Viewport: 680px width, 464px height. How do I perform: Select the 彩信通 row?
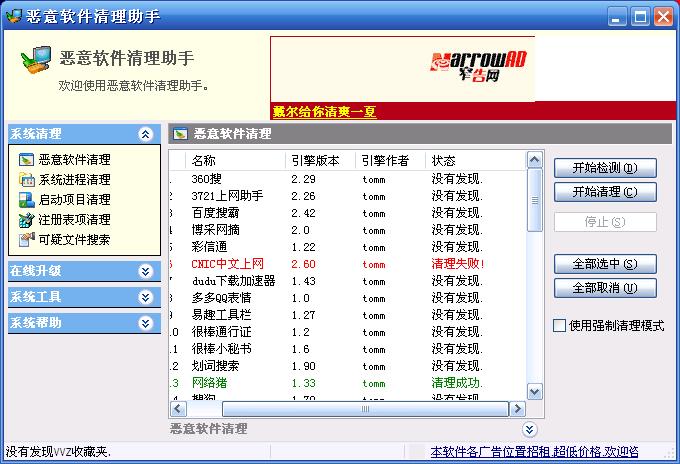click(347, 247)
